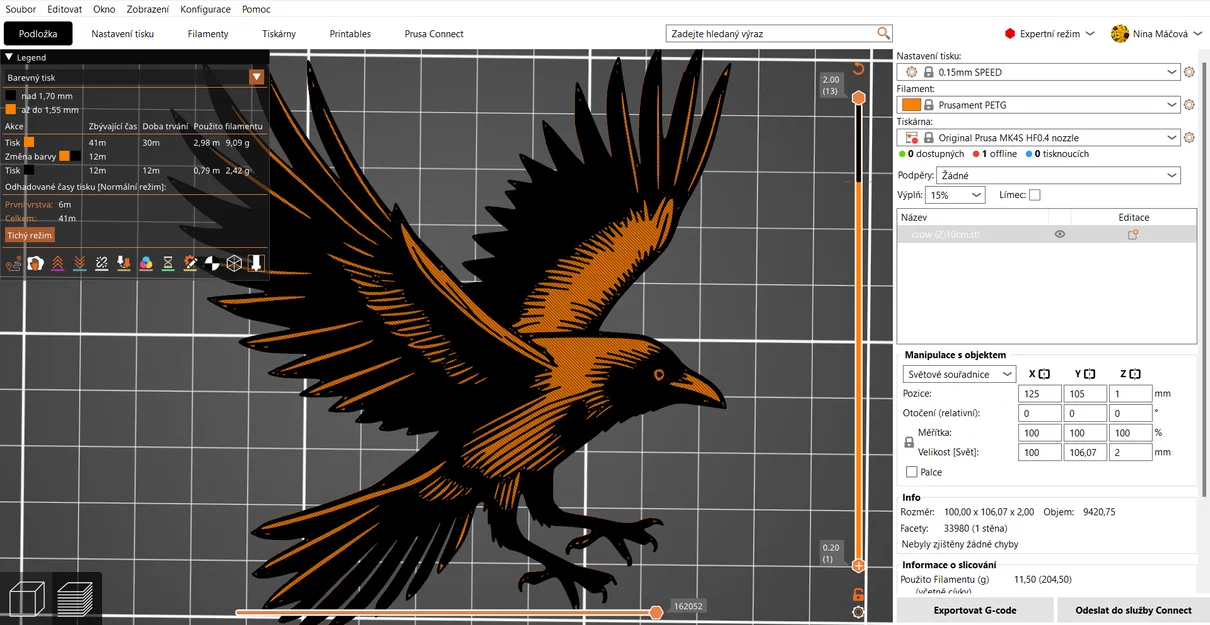Open the Printables tab

[350, 34]
